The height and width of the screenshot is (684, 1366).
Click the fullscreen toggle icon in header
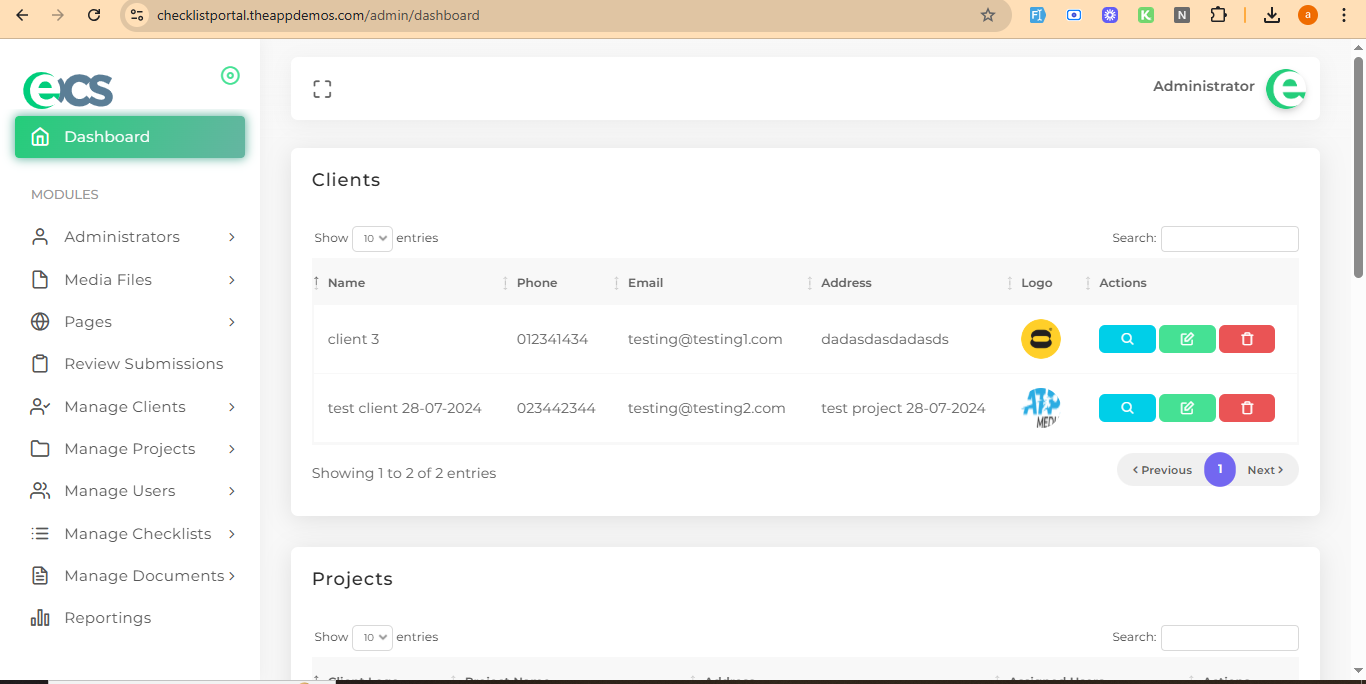(322, 89)
